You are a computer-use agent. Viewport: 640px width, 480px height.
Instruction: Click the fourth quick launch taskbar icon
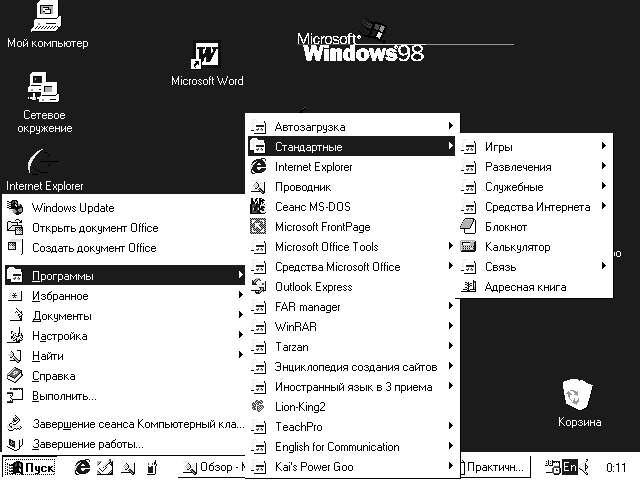(x=152, y=467)
